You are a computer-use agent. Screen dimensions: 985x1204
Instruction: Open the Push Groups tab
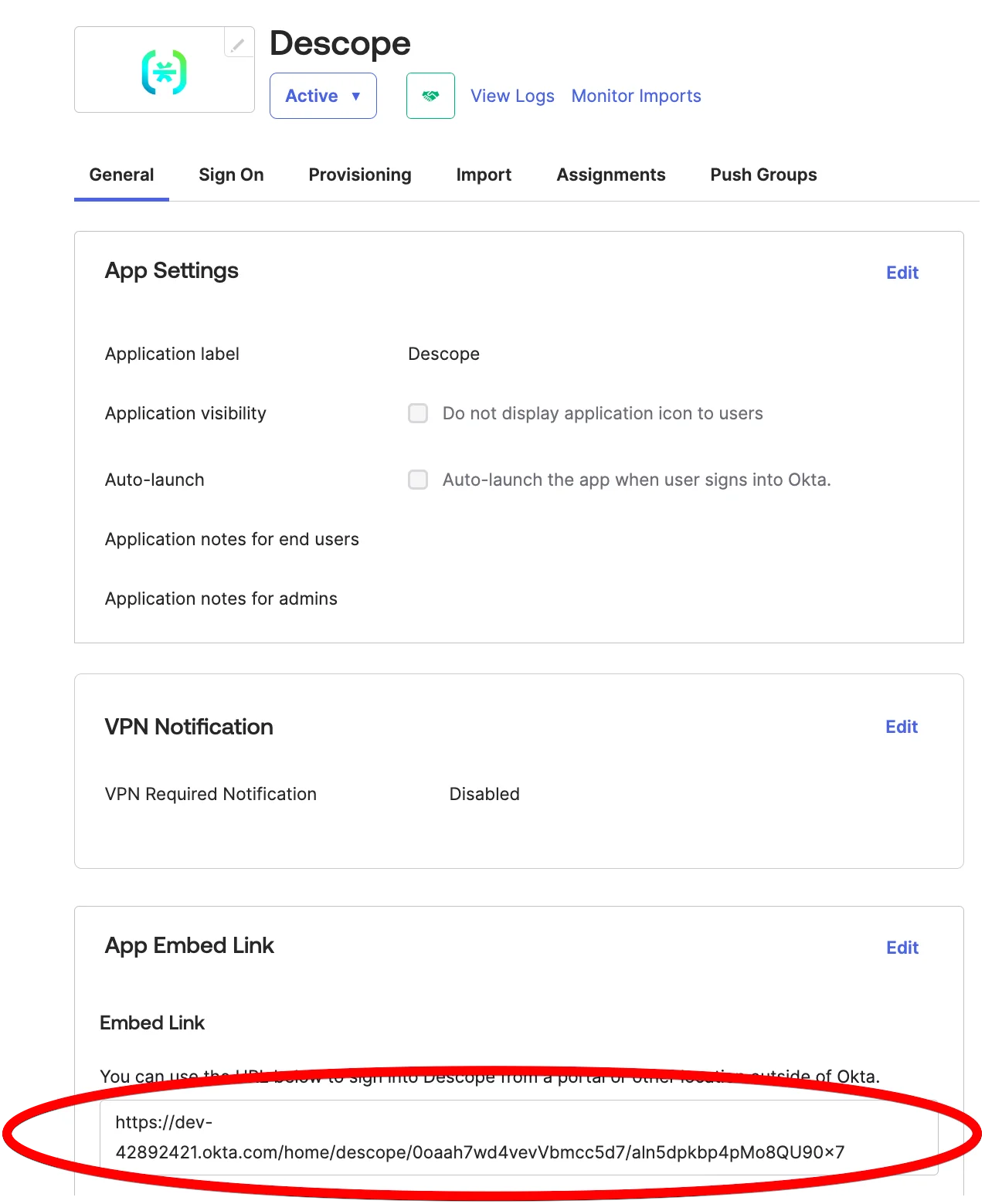763,175
